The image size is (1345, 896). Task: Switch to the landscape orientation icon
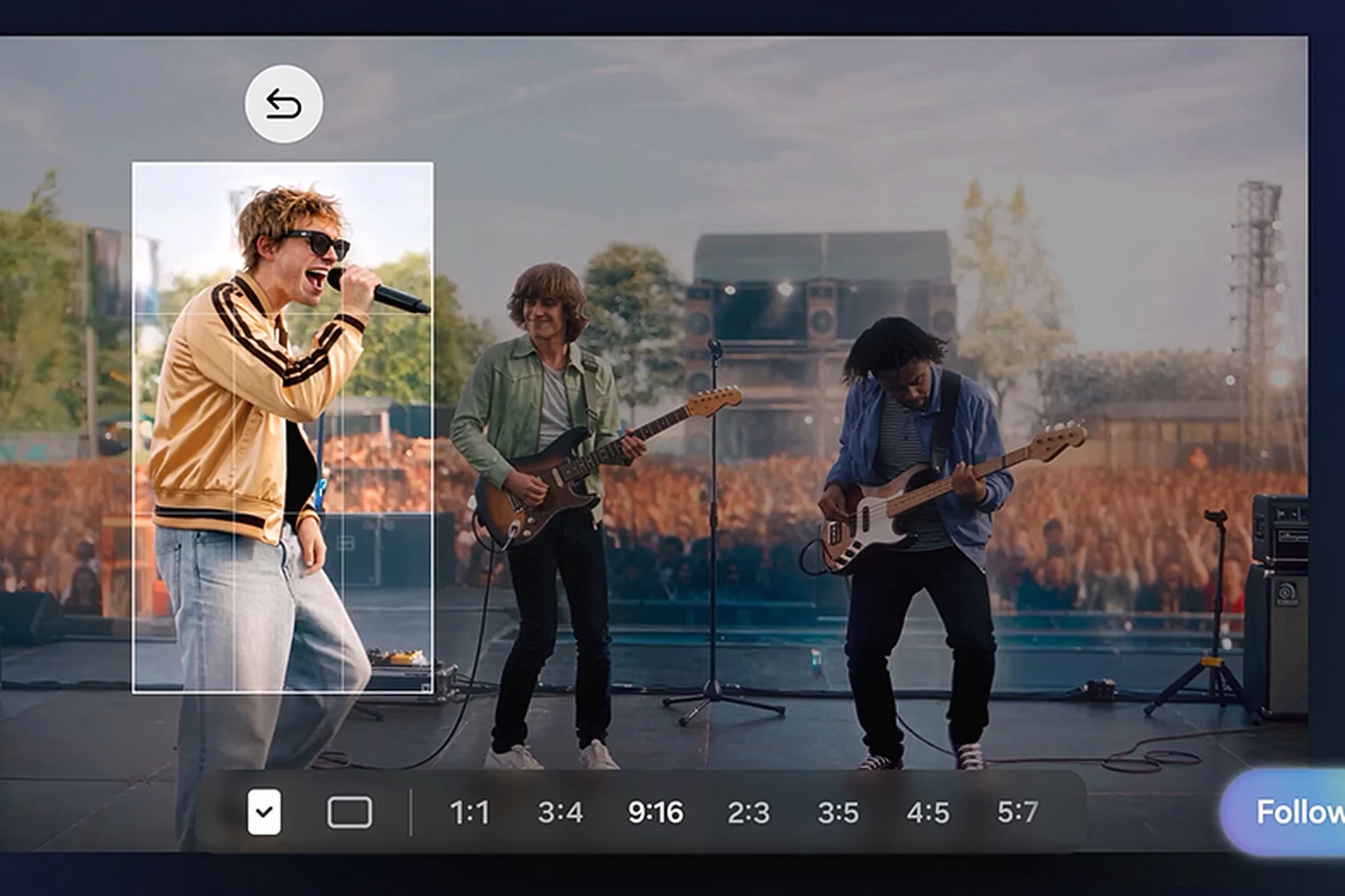click(349, 813)
